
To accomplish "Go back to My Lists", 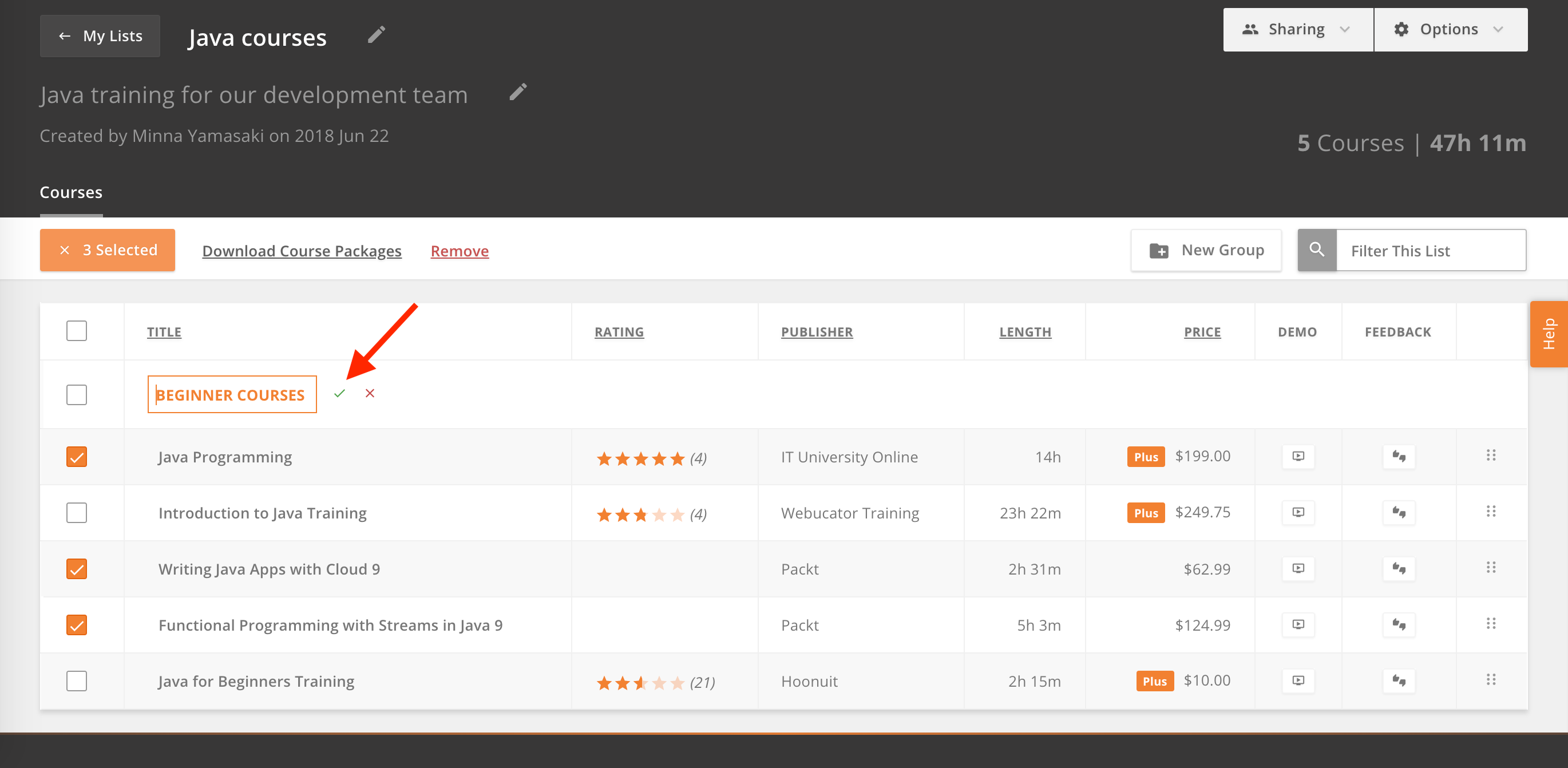I will coord(101,37).
